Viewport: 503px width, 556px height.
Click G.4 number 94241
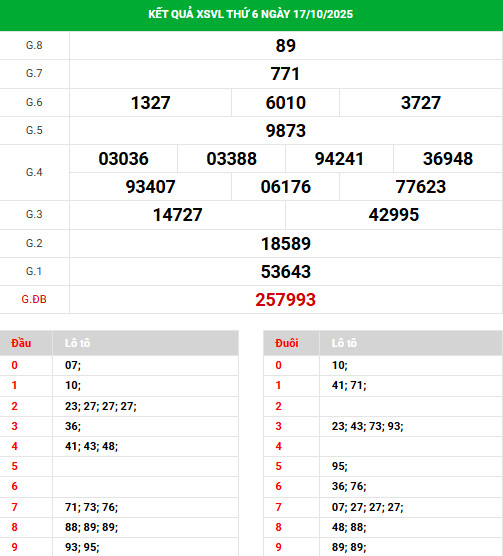point(339,159)
